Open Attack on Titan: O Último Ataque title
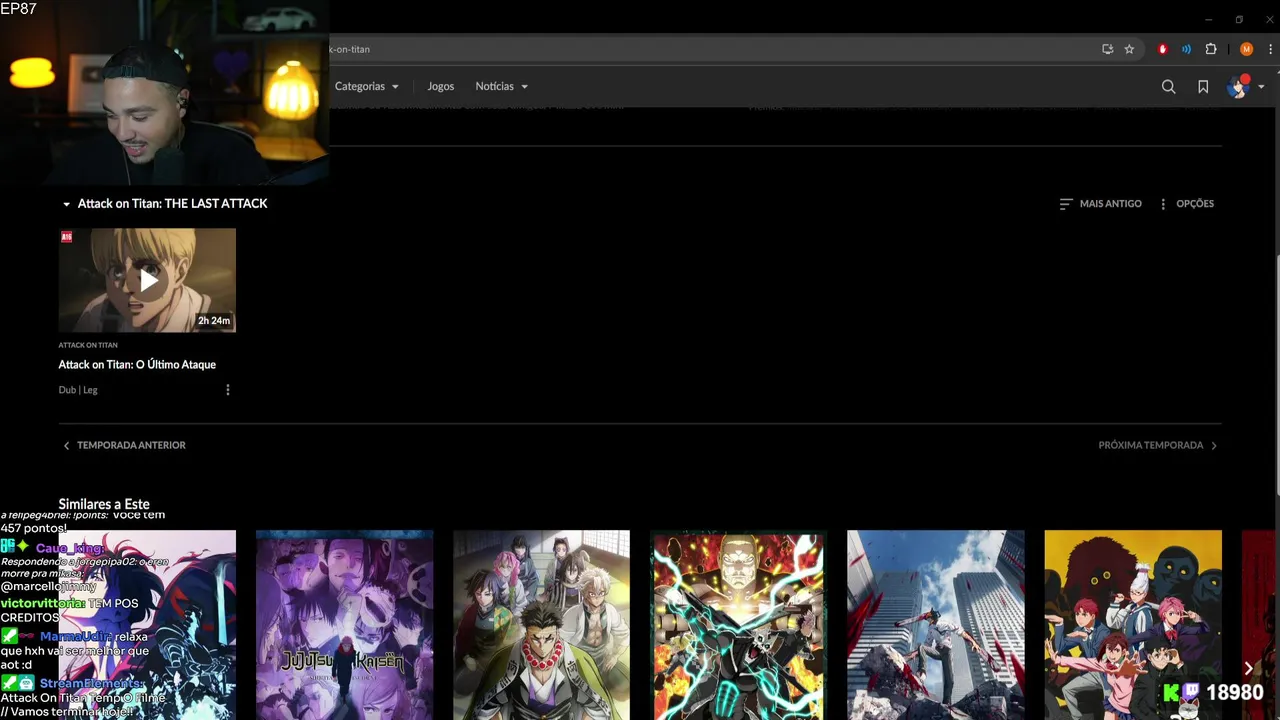 coord(137,365)
